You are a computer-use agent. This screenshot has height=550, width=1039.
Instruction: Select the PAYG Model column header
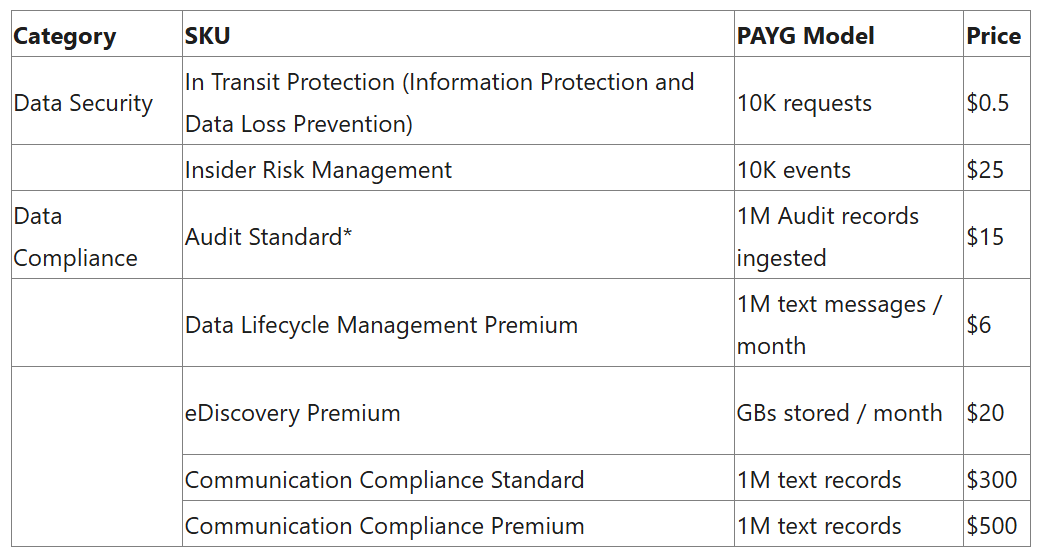(x=805, y=37)
